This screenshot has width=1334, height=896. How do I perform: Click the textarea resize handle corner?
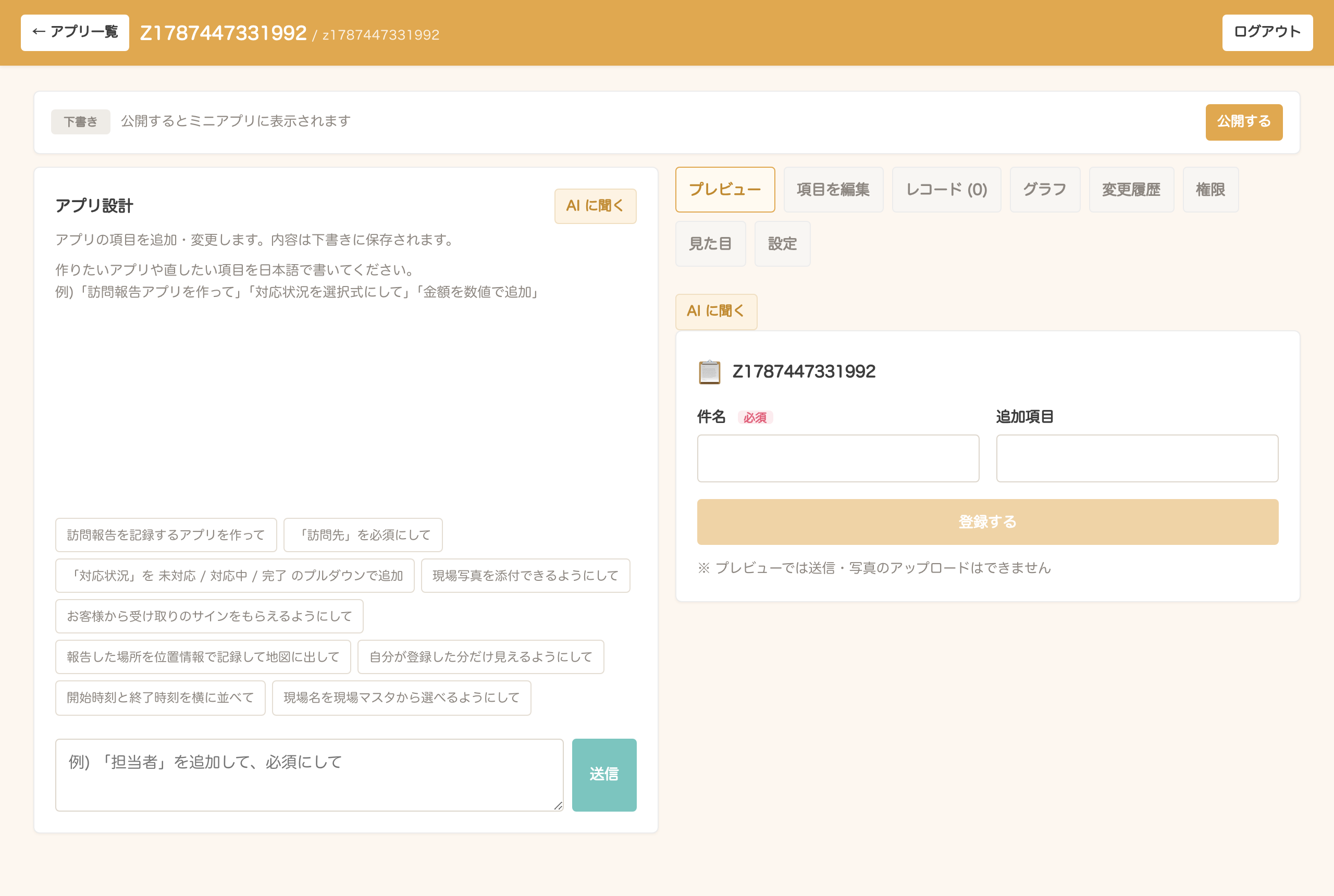click(558, 806)
